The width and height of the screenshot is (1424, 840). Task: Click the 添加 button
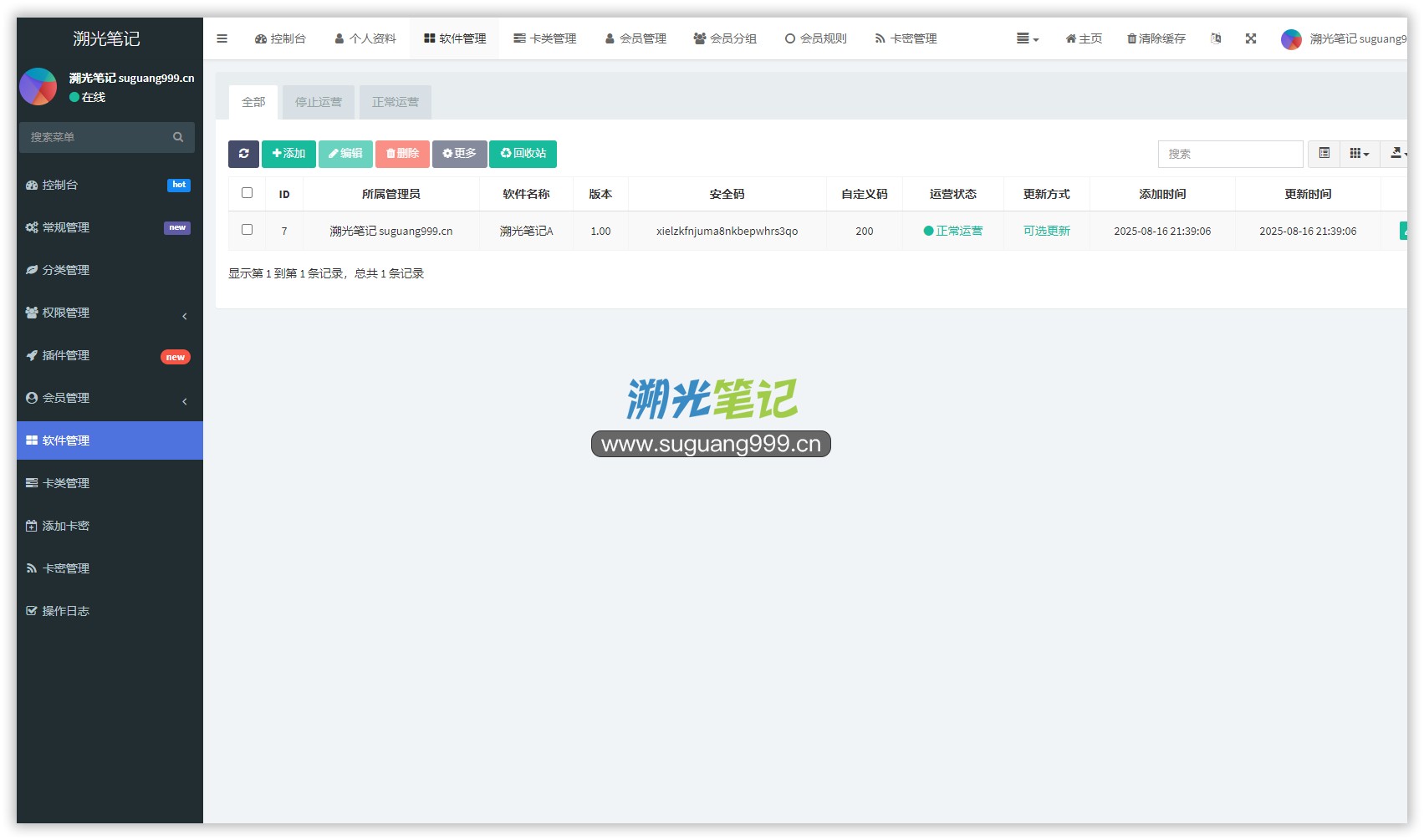point(288,154)
